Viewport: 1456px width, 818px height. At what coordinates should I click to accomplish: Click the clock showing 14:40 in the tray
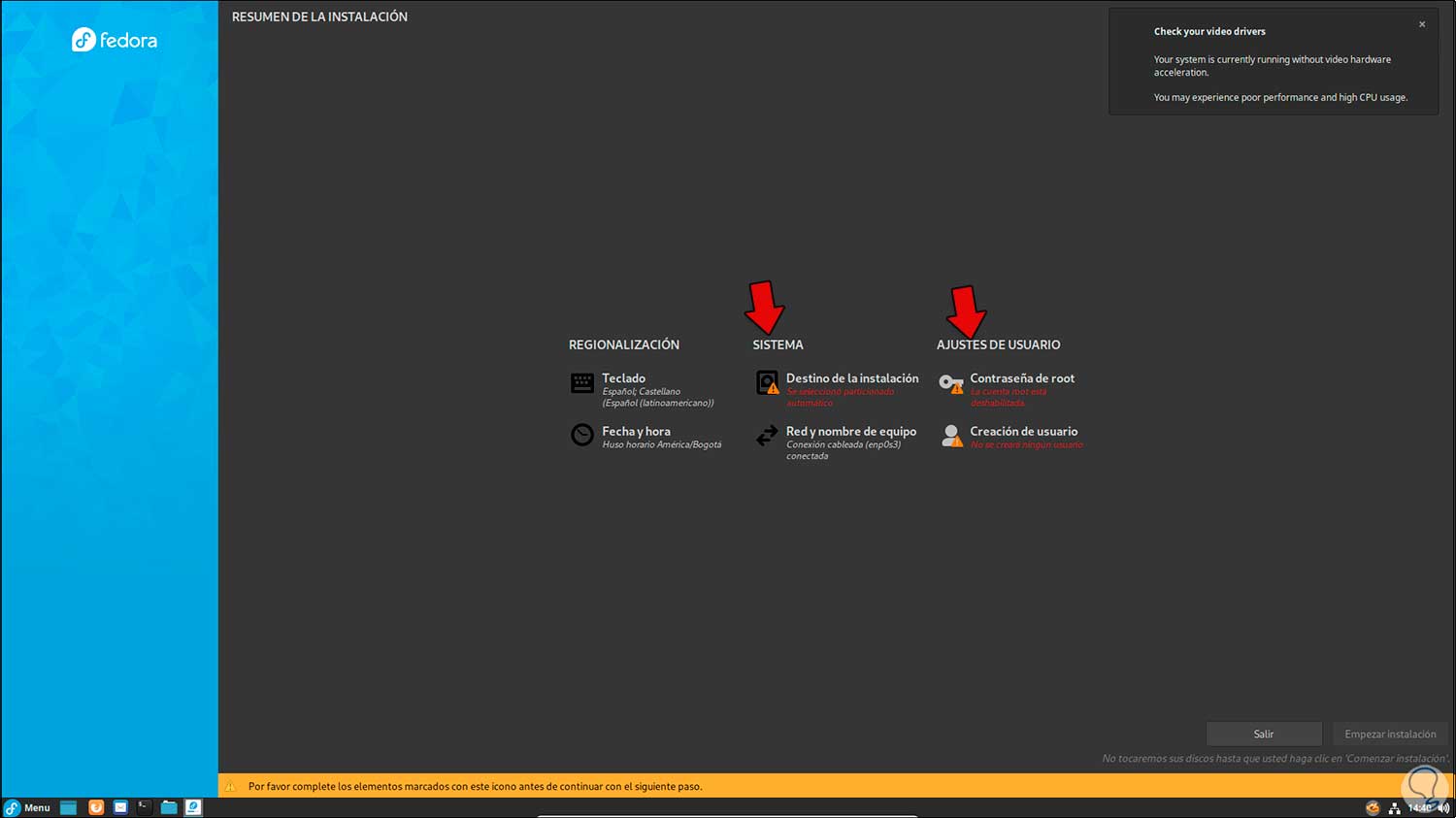click(x=1419, y=807)
